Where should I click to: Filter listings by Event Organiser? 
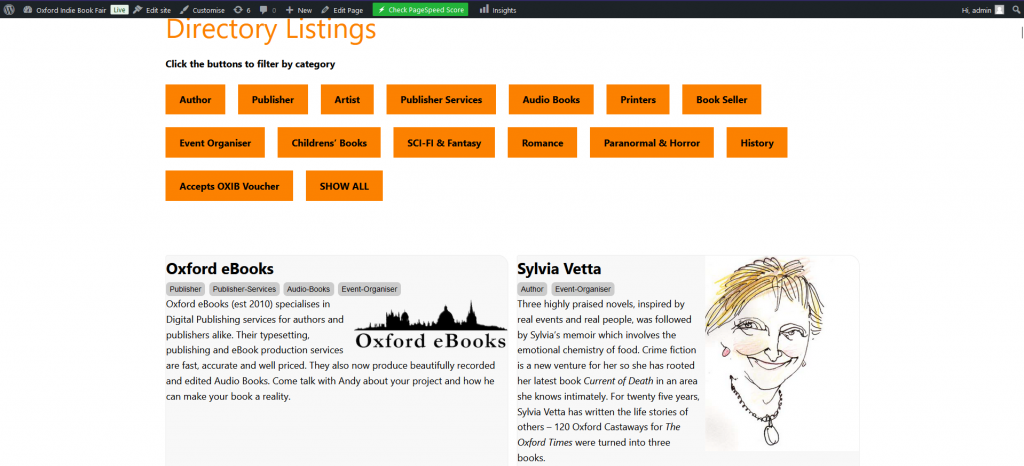click(x=216, y=143)
